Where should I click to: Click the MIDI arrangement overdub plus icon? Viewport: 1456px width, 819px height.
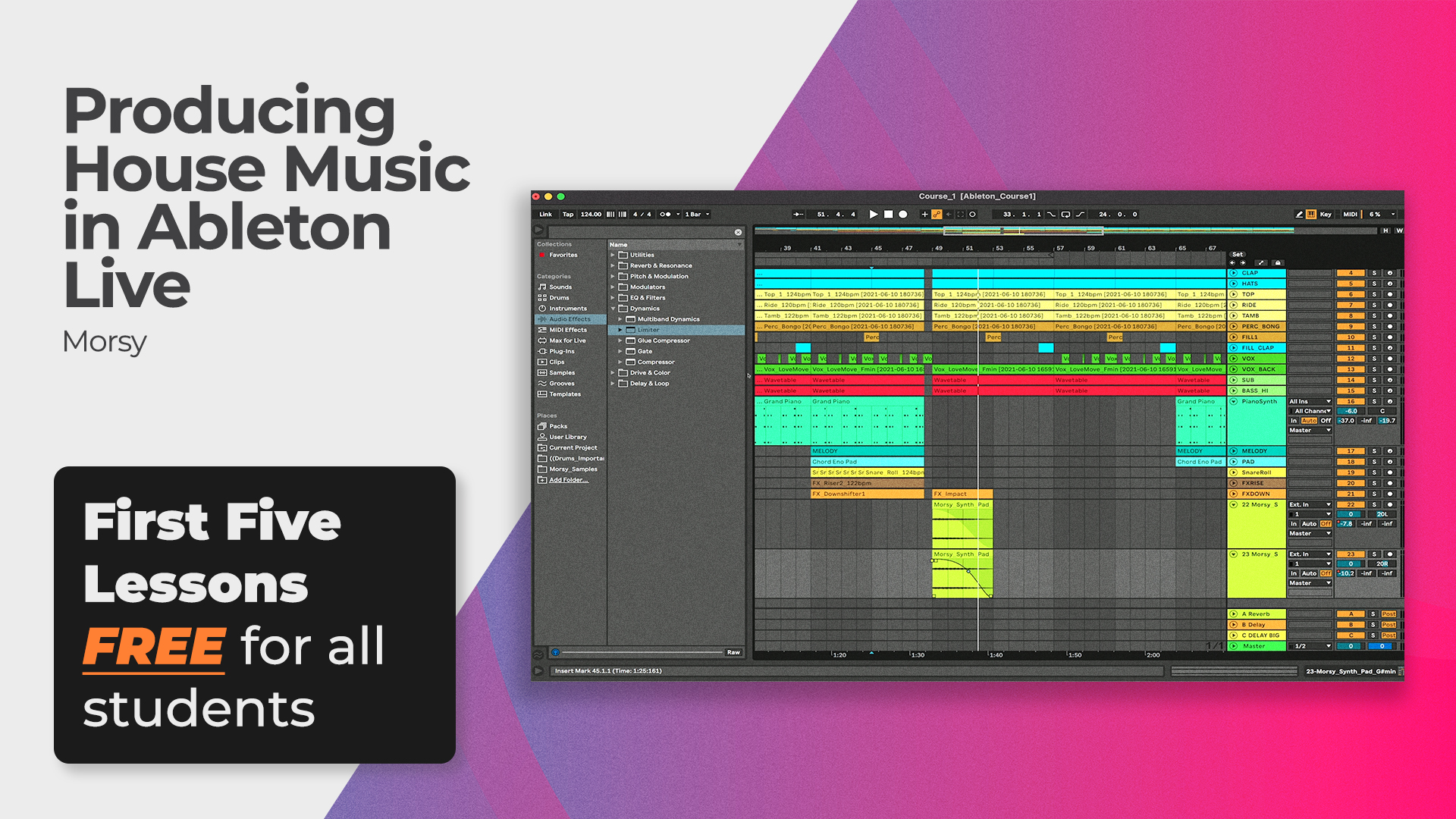tap(924, 215)
